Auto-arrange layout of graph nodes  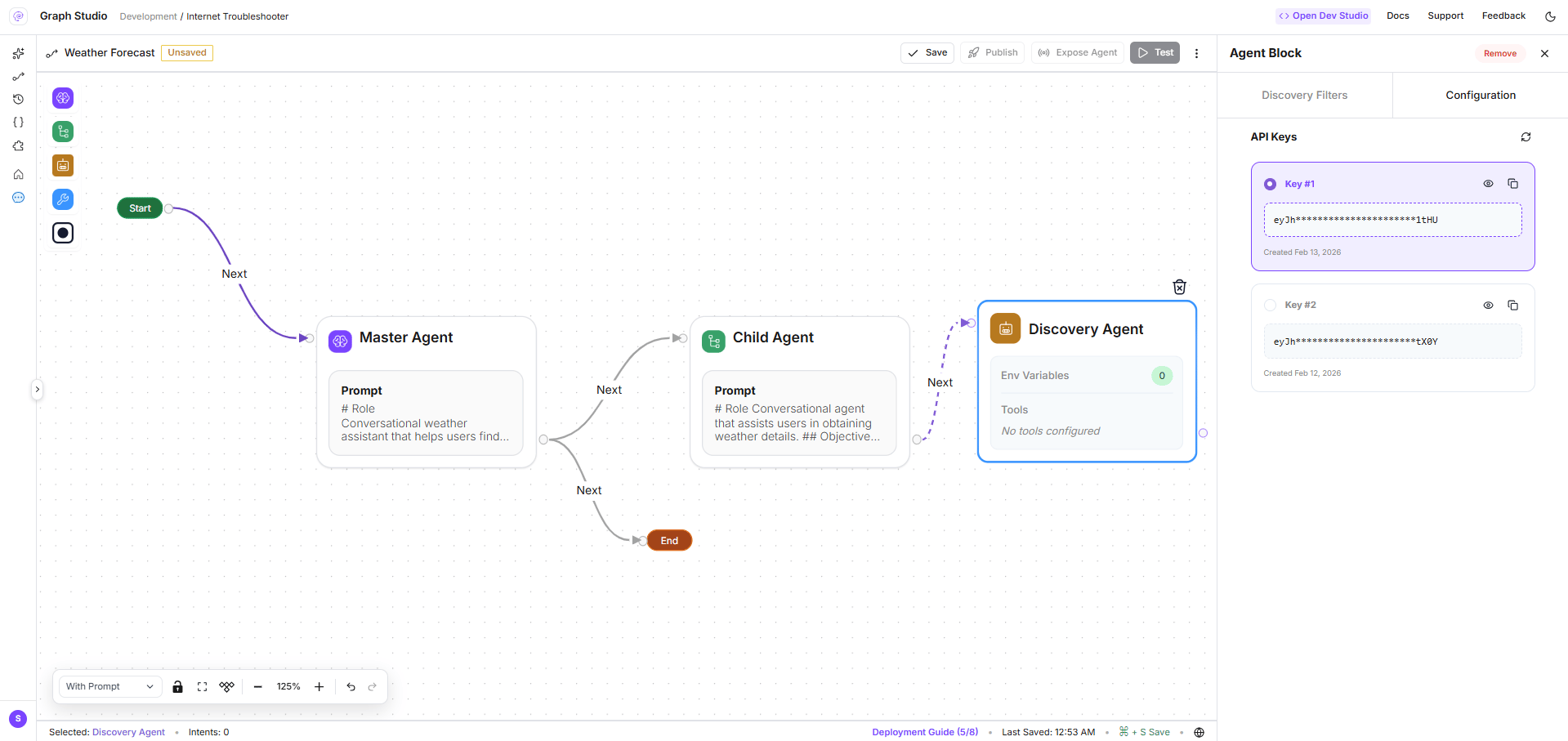(x=226, y=687)
